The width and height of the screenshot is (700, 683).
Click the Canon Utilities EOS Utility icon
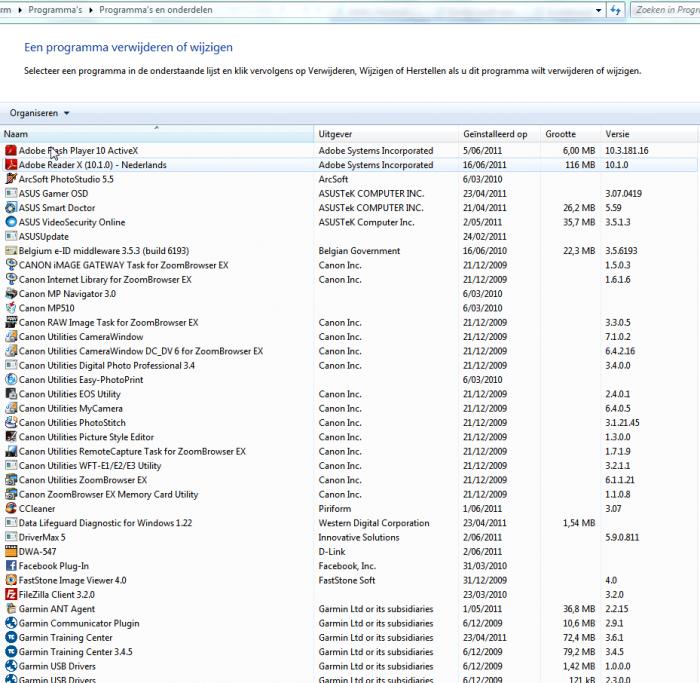[x=11, y=394]
